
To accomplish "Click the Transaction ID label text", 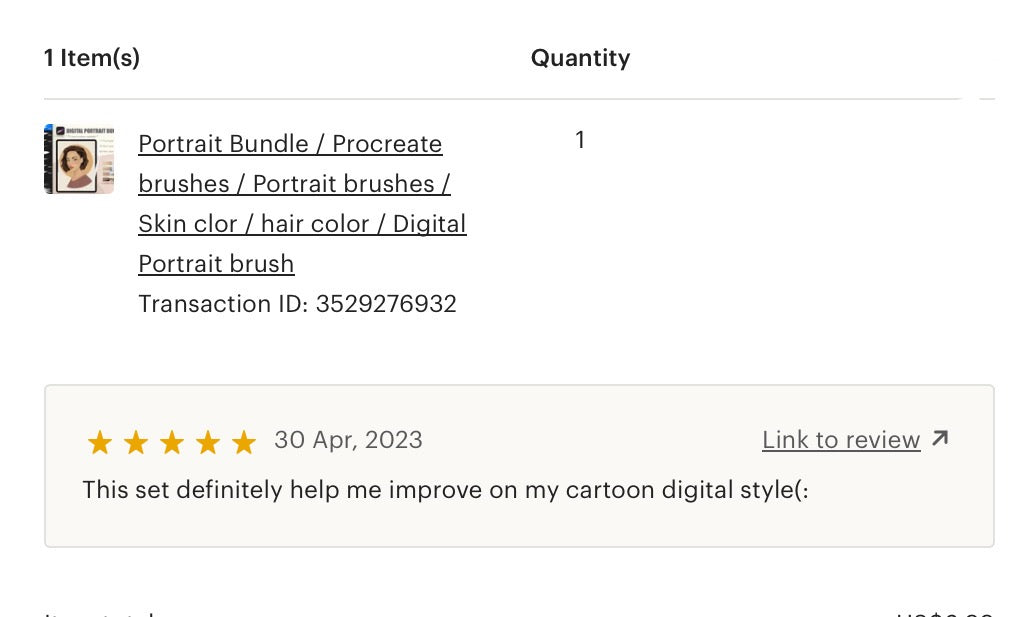I will coord(223,304).
